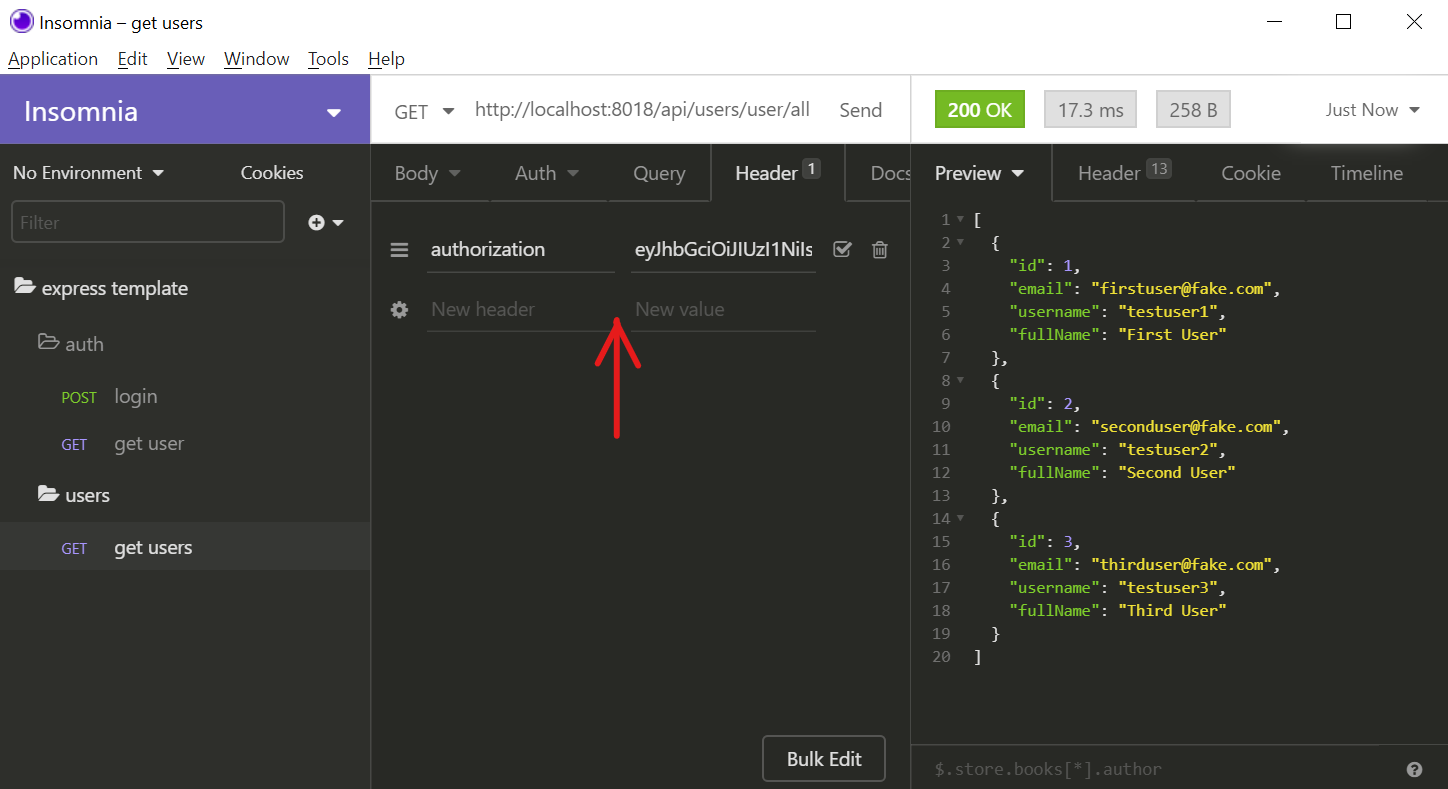Open the response Timeline tab

1367,173
